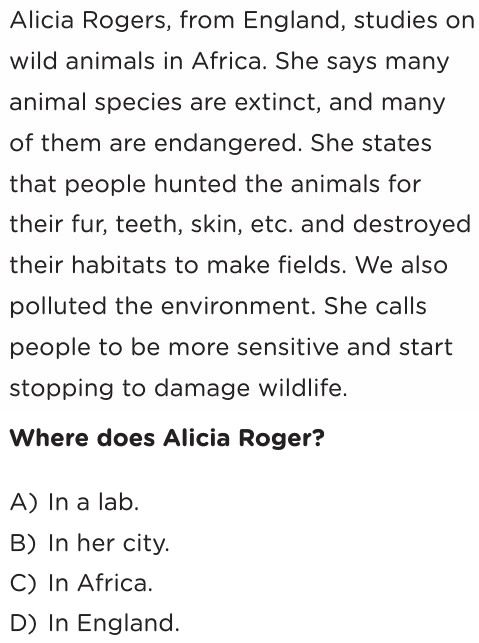
Task: Click the word 'wildlife' ending the passage
Action: [x=303, y=388]
